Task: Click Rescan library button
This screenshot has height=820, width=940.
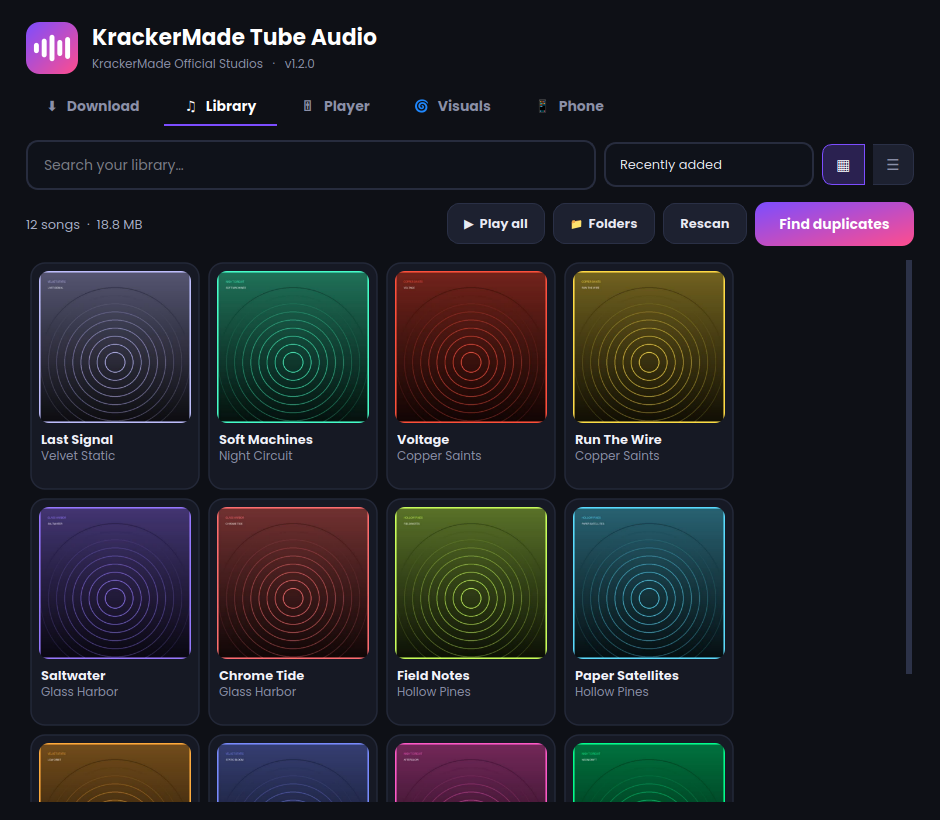Action: (x=704, y=224)
